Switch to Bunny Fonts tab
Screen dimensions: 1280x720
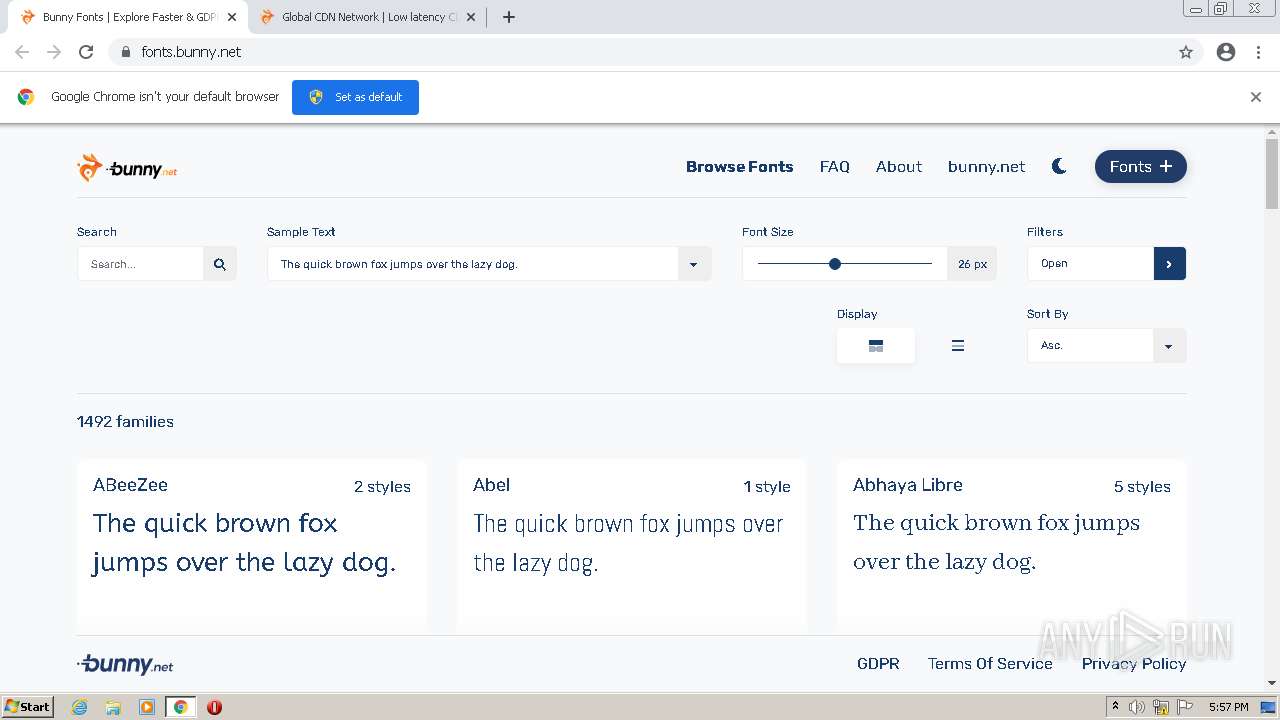tap(128, 17)
